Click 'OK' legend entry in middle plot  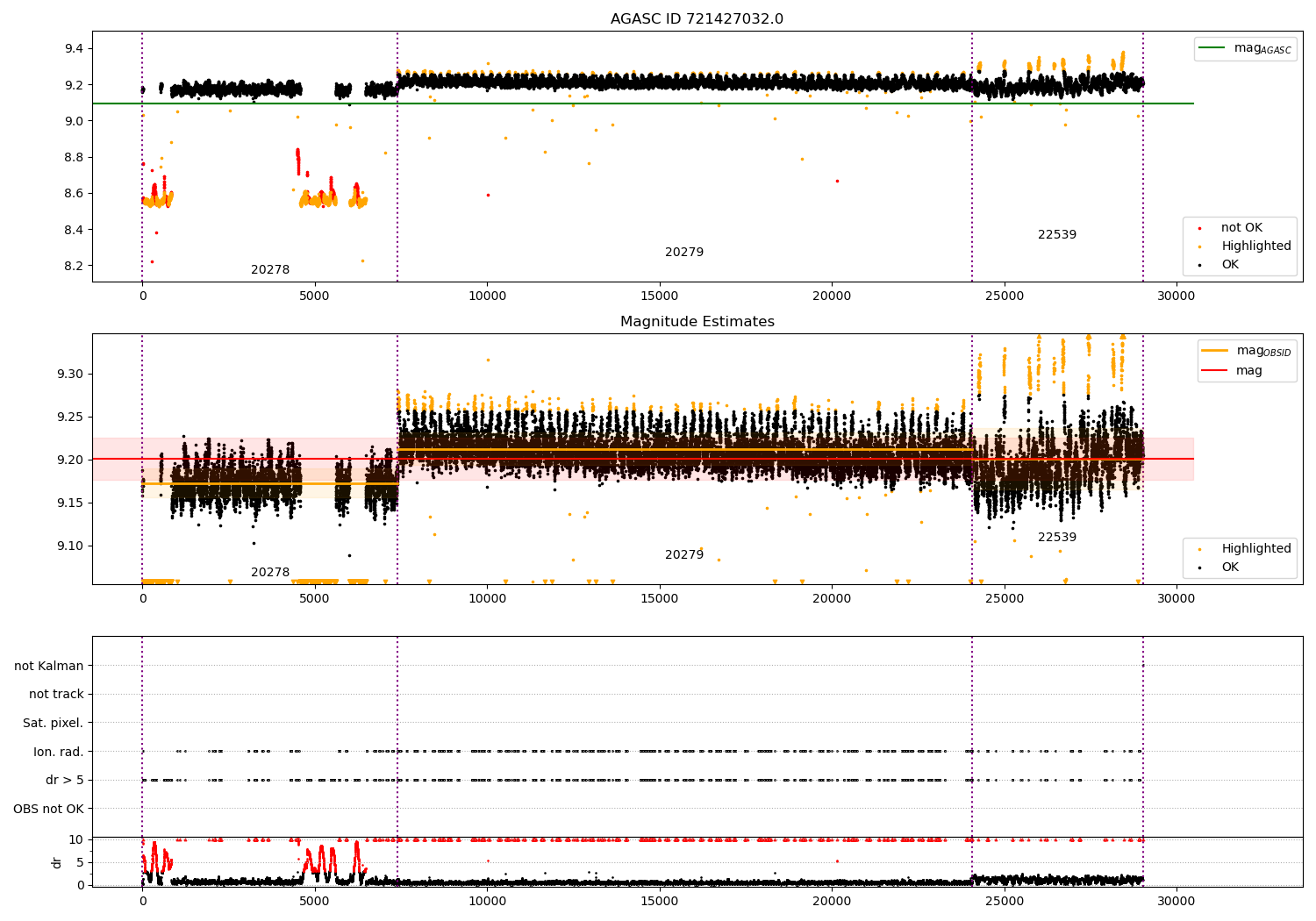(x=1230, y=568)
